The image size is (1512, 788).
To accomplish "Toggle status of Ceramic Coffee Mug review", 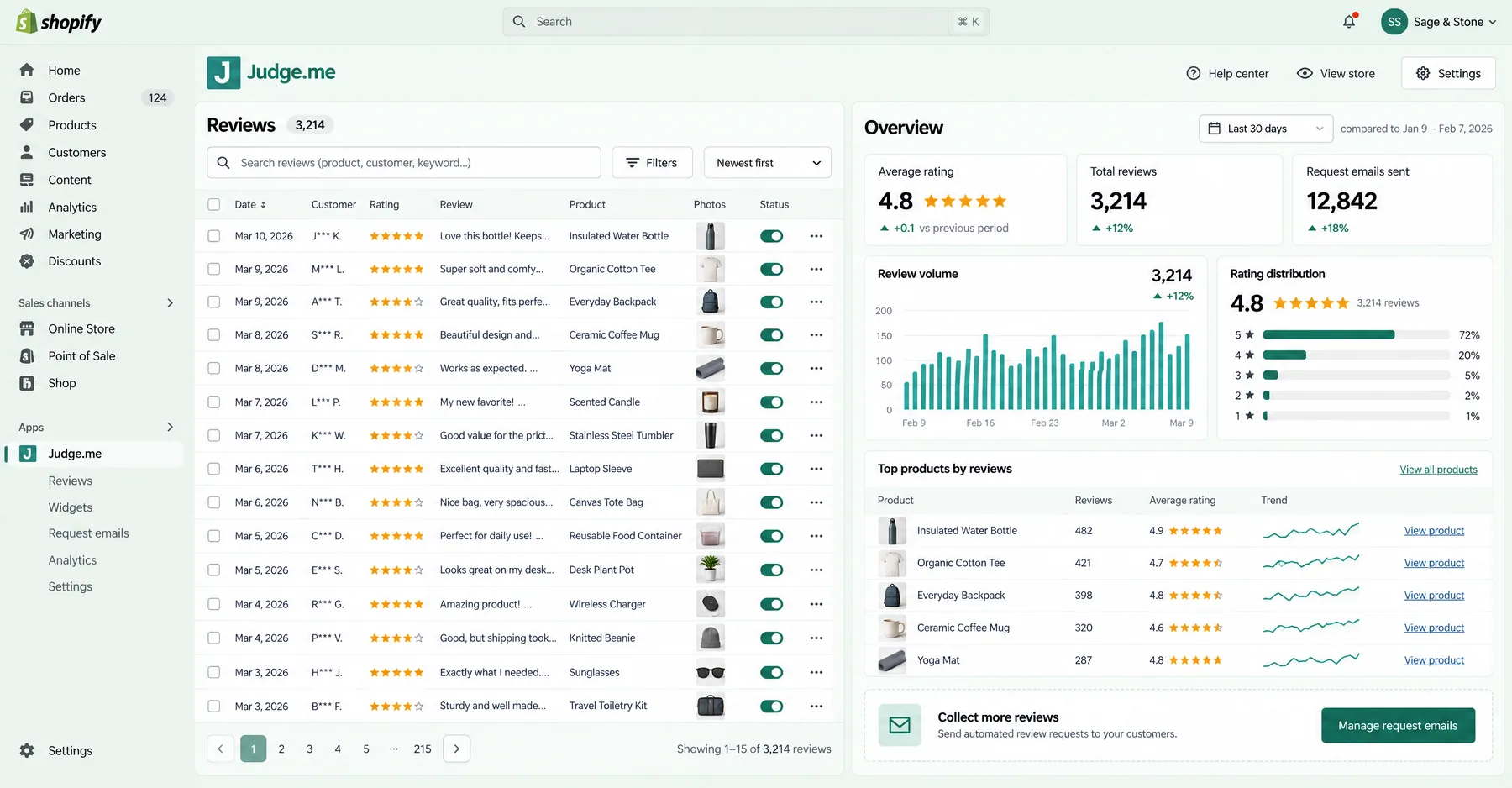I will pyautogui.click(x=771, y=335).
